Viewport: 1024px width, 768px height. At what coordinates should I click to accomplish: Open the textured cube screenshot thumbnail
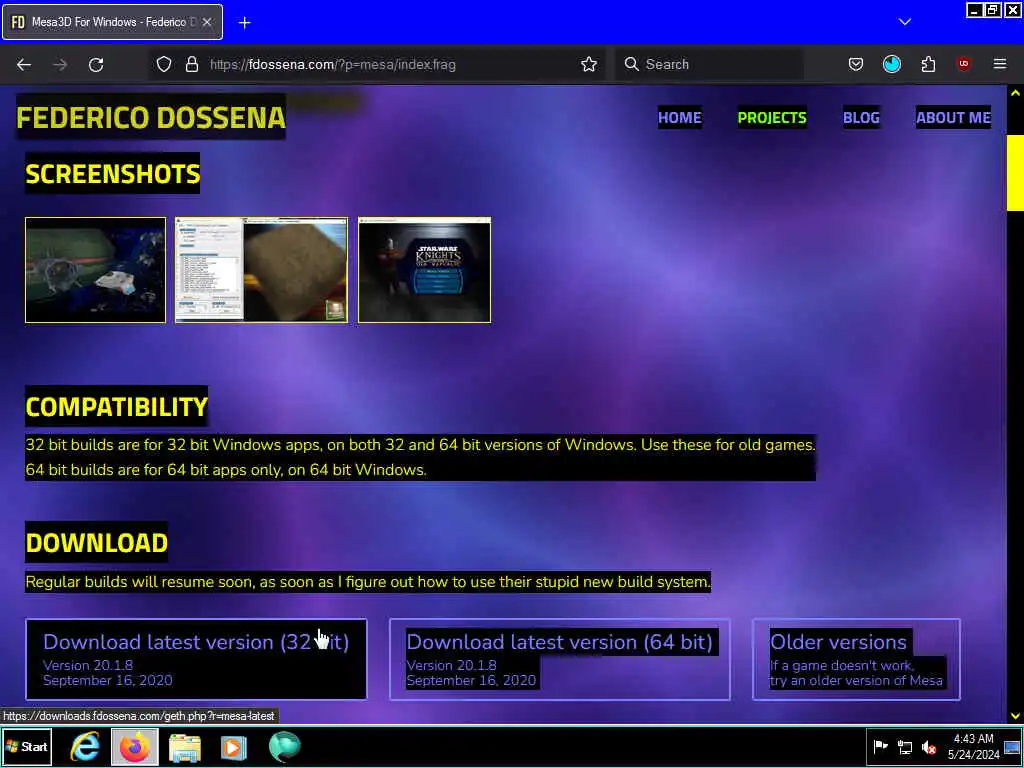(x=261, y=270)
